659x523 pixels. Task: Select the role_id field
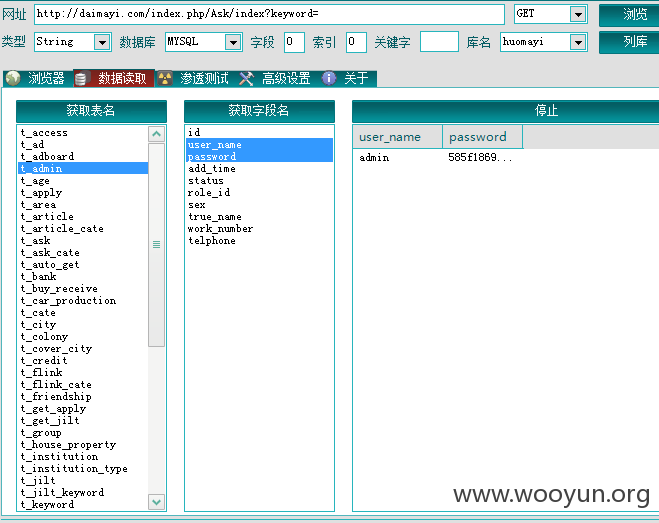[259, 193]
